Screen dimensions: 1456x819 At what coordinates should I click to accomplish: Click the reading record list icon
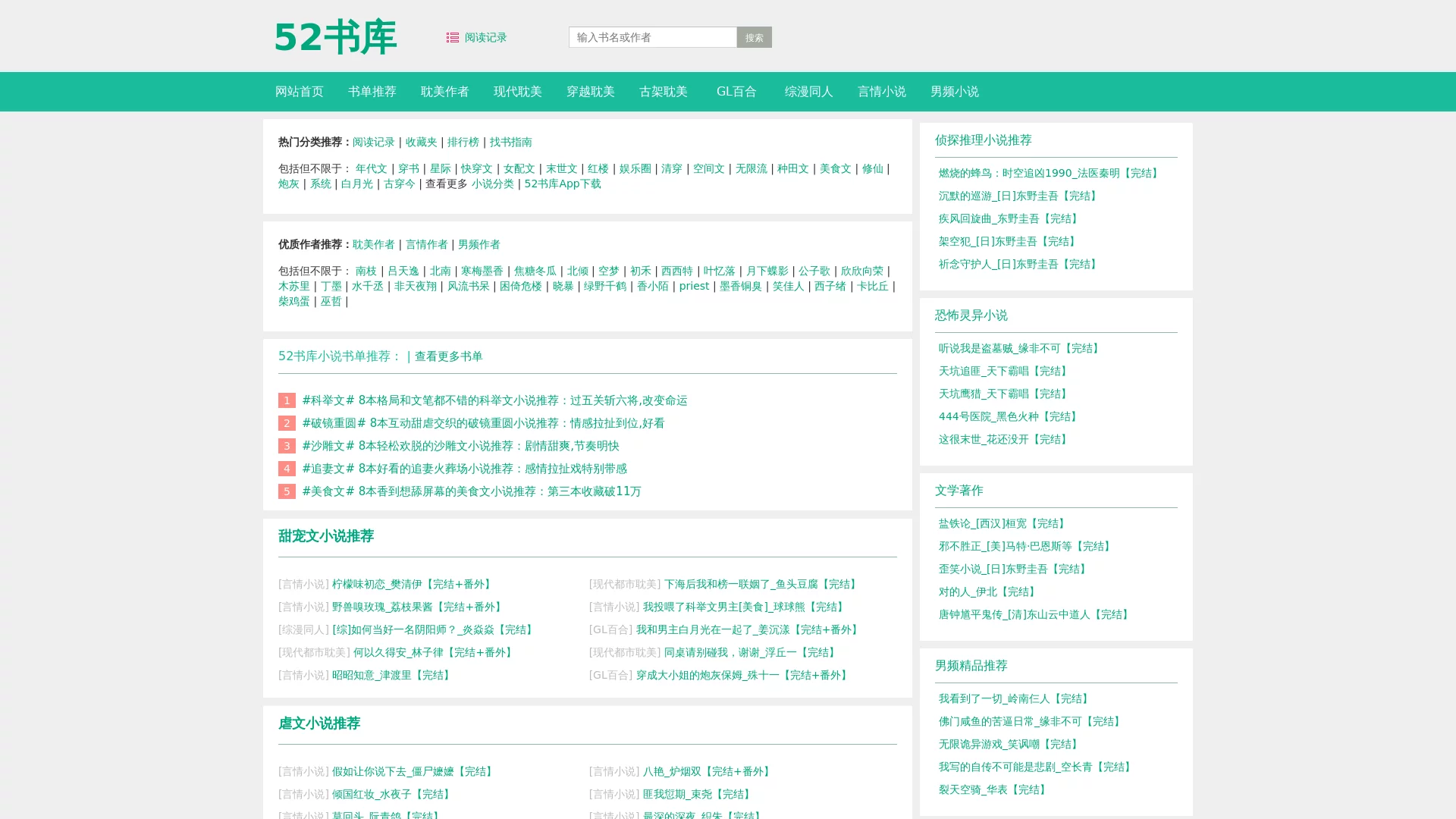tap(453, 37)
